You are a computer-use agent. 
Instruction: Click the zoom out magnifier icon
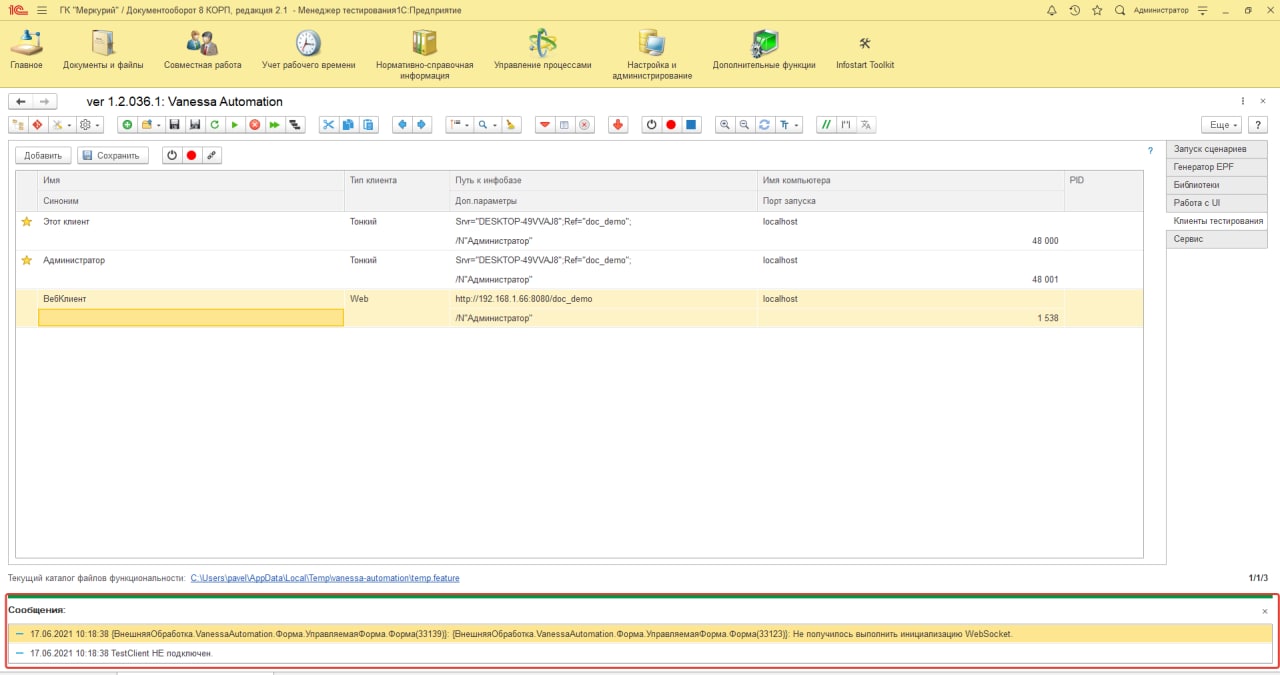(744, 125)
